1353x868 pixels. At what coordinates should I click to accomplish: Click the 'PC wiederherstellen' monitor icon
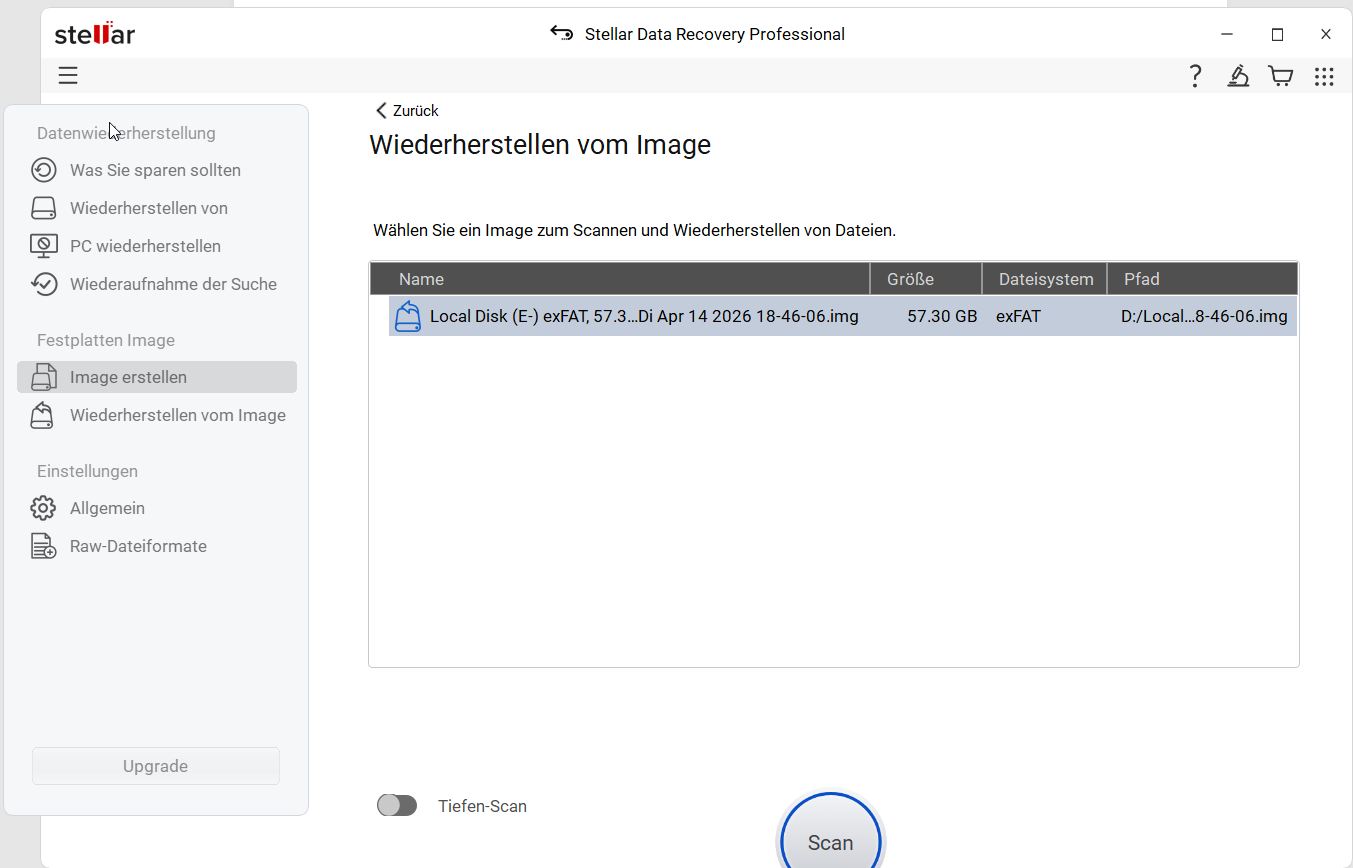coord(43,246)
